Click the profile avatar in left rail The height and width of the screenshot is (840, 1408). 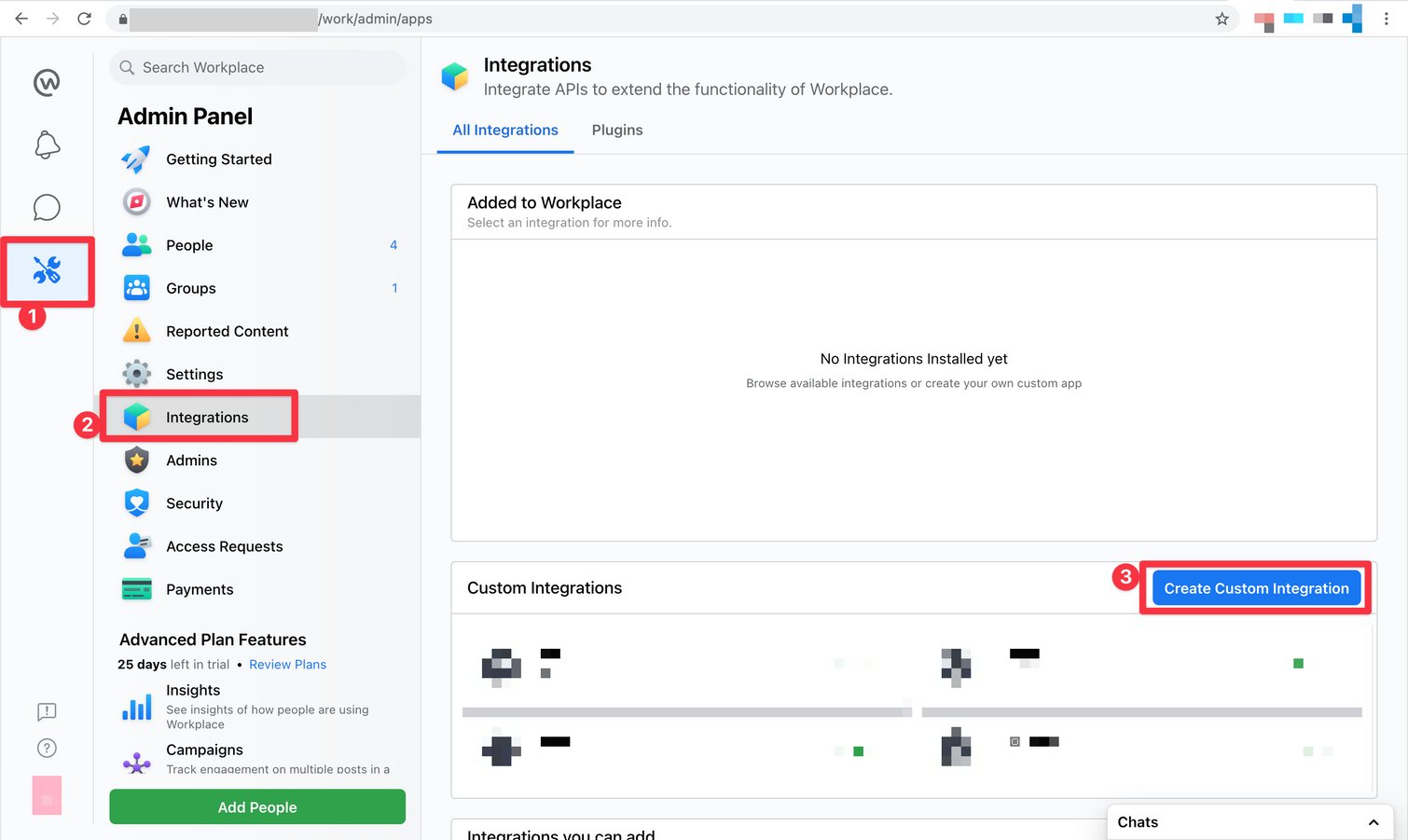pyautogui.click(x=47, y=795)
